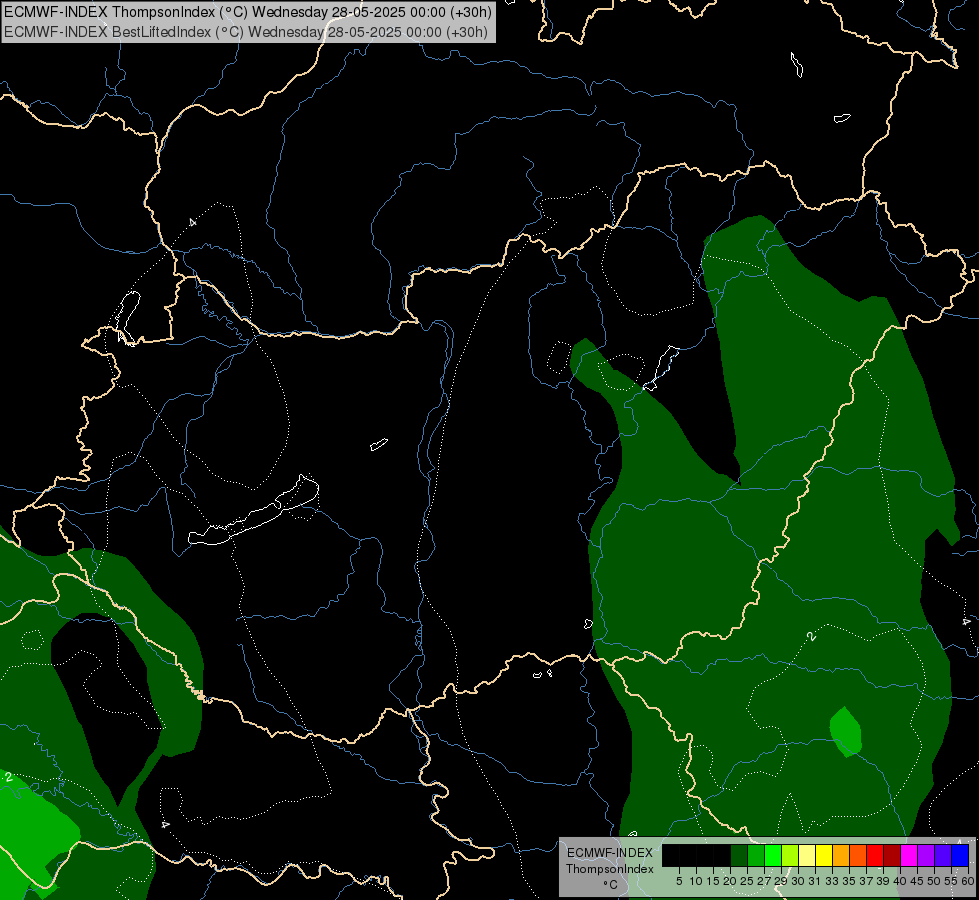Click the legend tick value 15
This screenshot has width=979, height=900.
[713, 881]
